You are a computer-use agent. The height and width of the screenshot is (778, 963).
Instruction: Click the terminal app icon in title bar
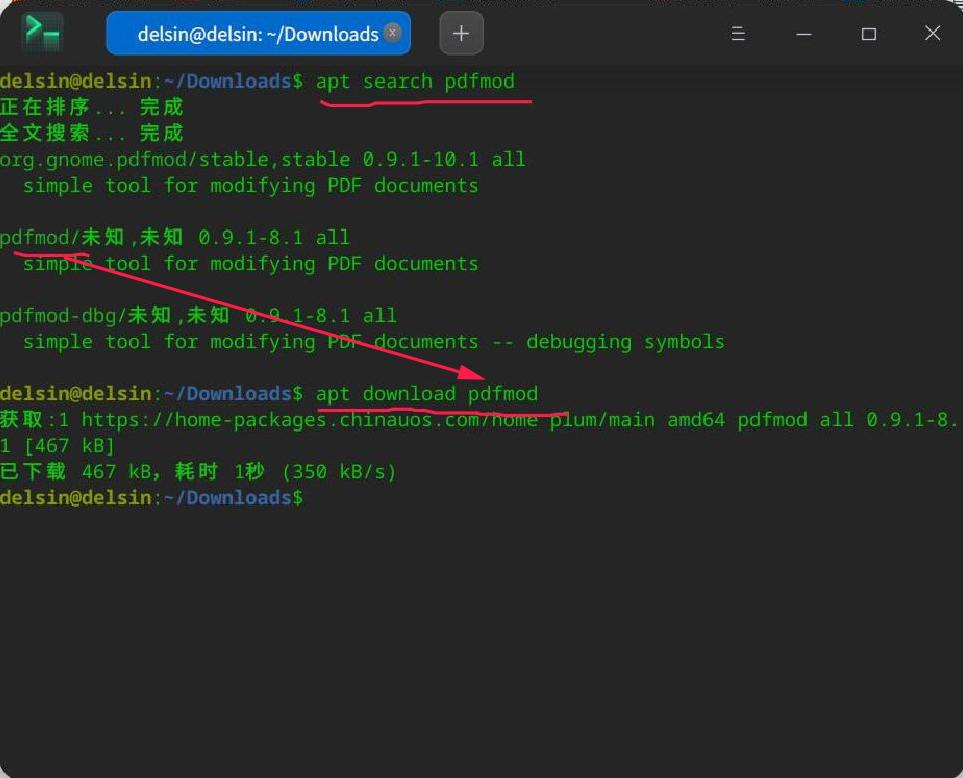pos(42,33)
